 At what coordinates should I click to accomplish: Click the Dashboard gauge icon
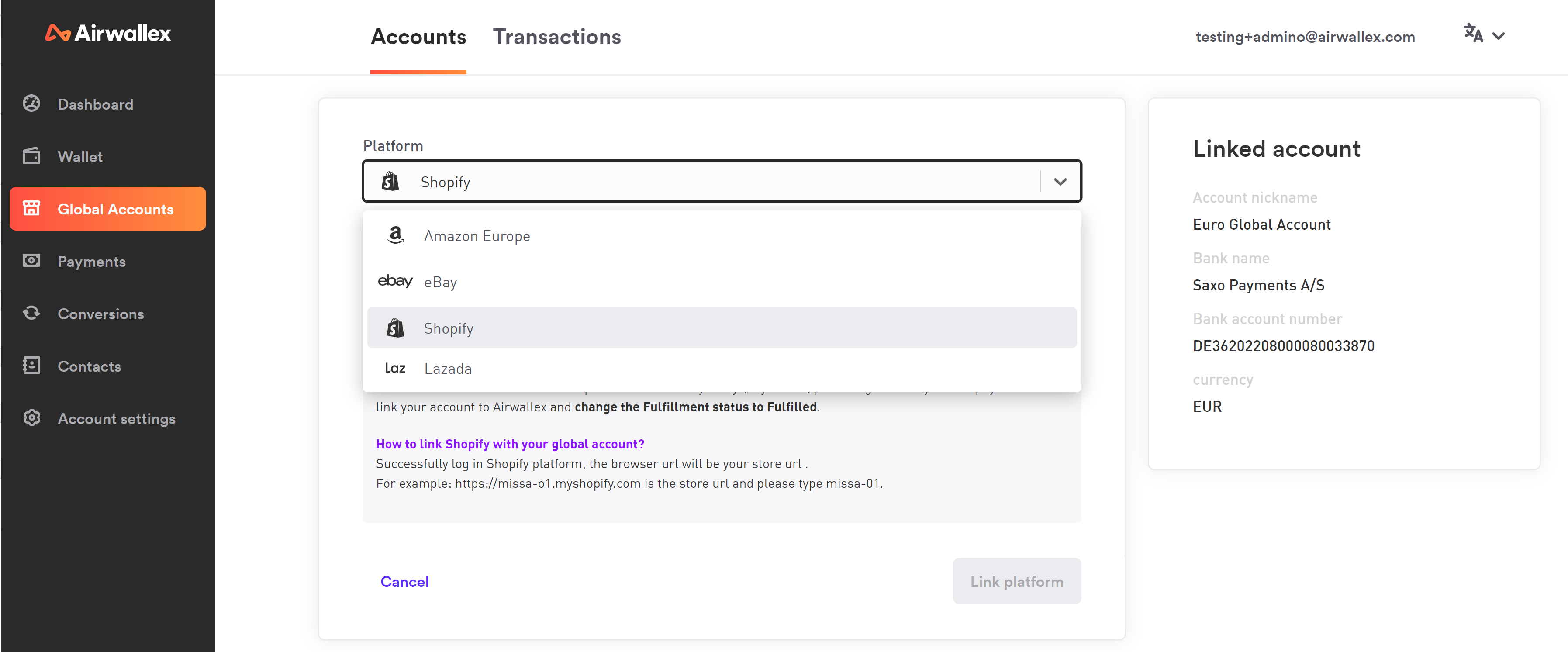(x=31, y=103)
